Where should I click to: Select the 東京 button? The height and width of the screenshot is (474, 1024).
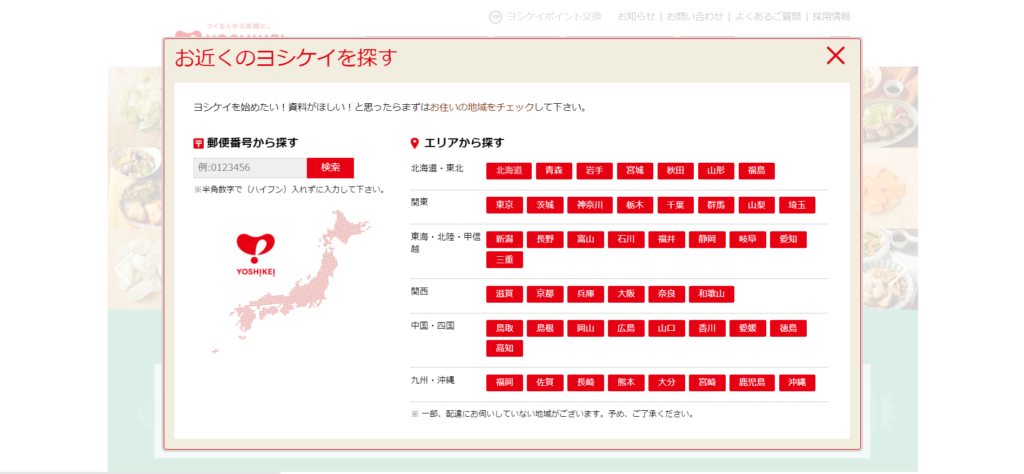504,205
